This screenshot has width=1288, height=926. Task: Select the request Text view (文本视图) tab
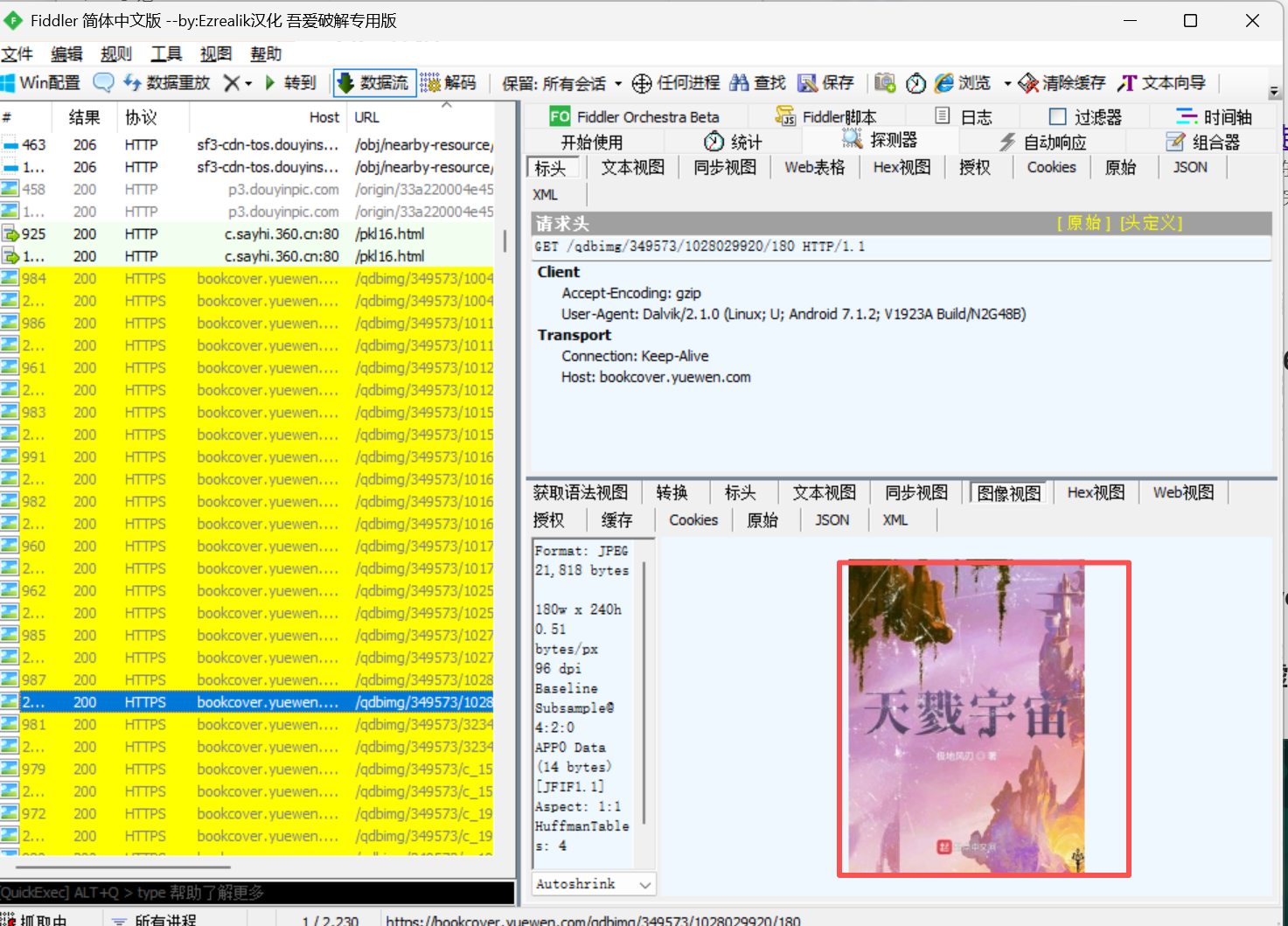633,168
